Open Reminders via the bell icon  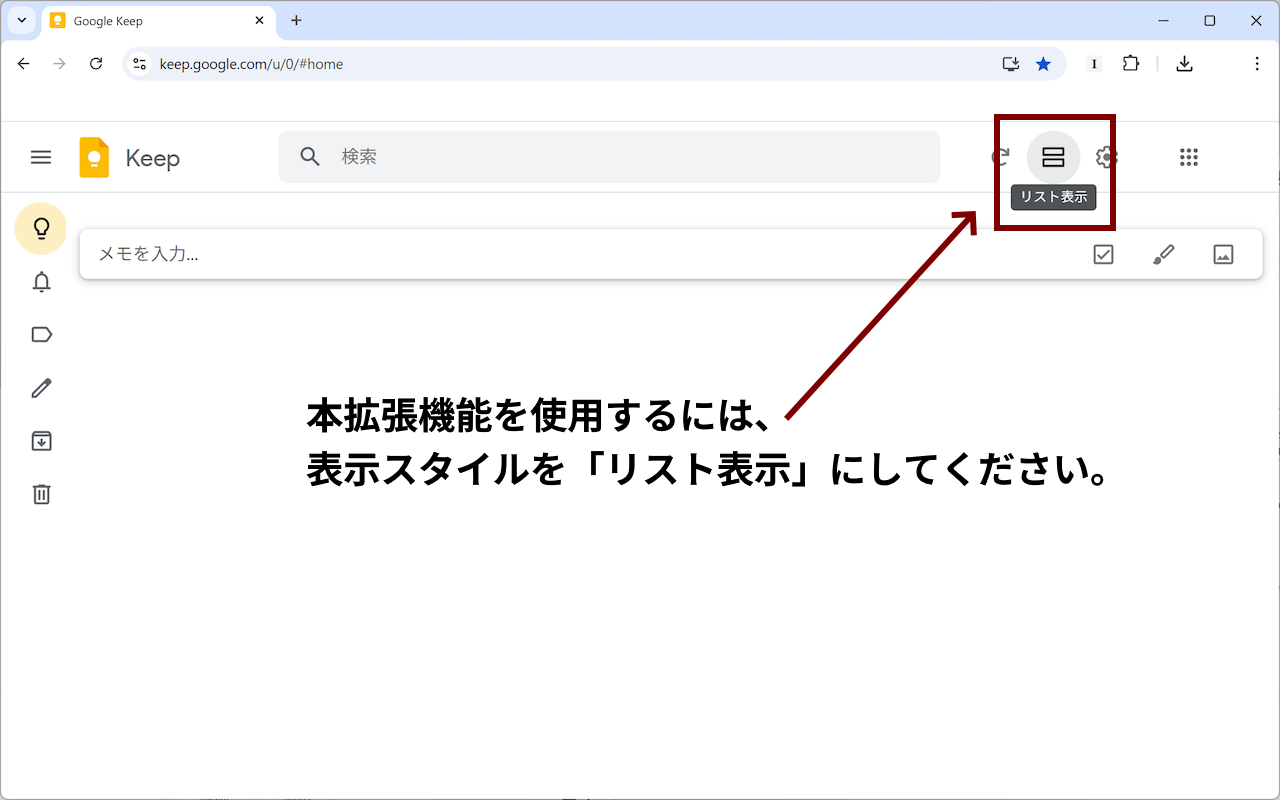[41, 282]
